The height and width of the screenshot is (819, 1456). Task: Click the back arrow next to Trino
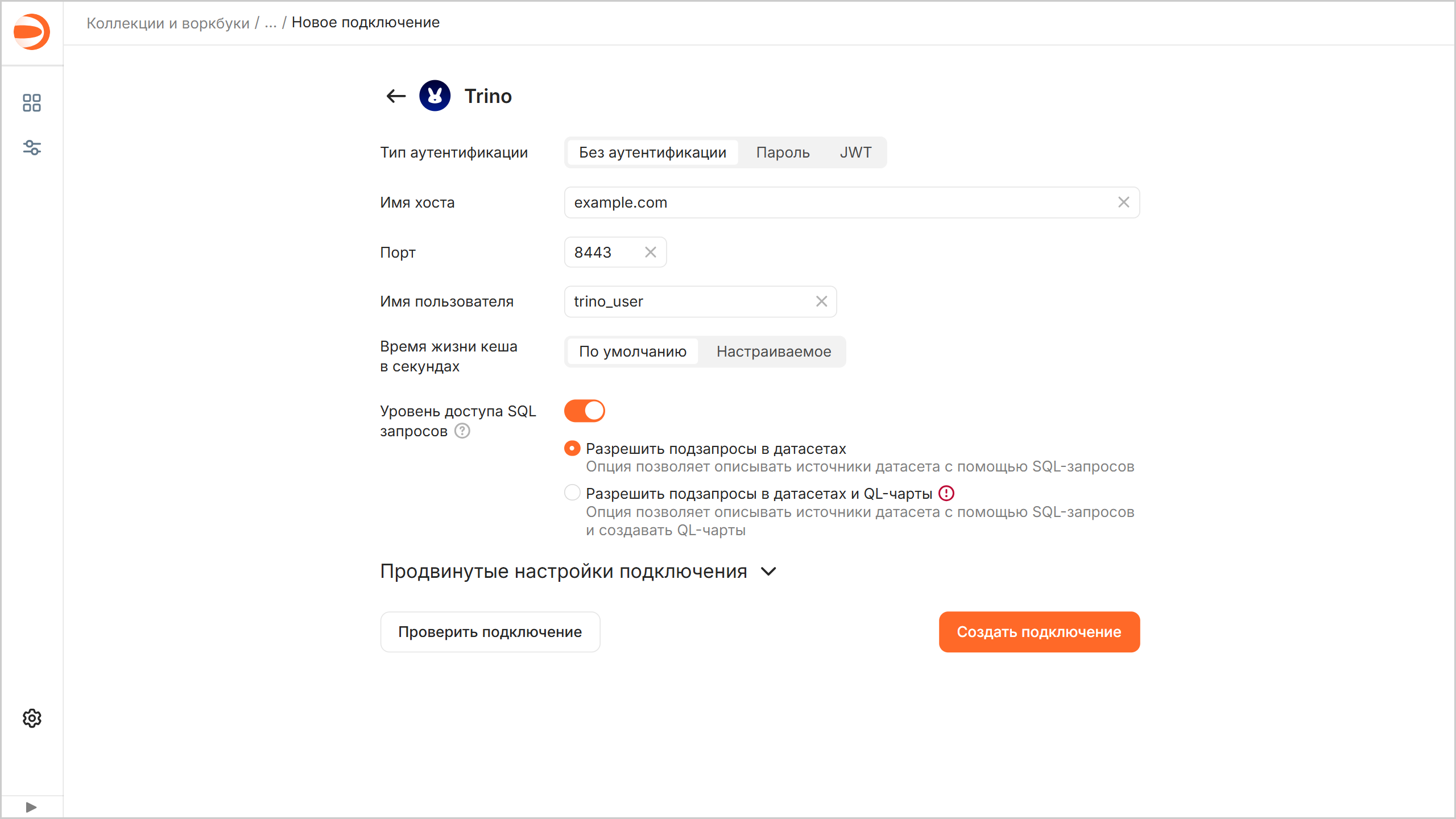tap(396, 96)
